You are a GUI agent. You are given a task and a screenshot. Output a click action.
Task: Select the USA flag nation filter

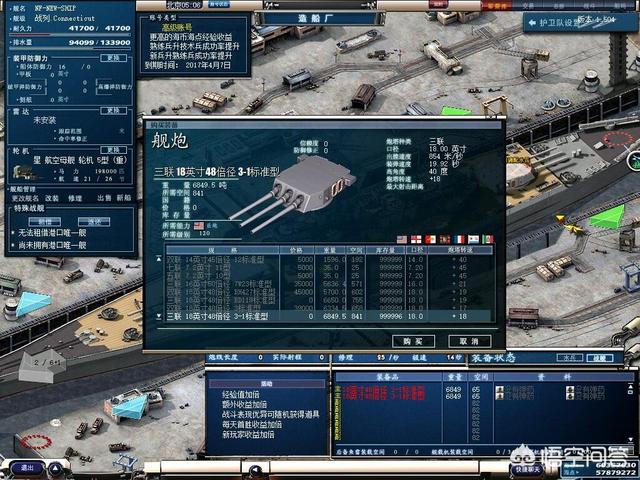(x=401, y=240)
